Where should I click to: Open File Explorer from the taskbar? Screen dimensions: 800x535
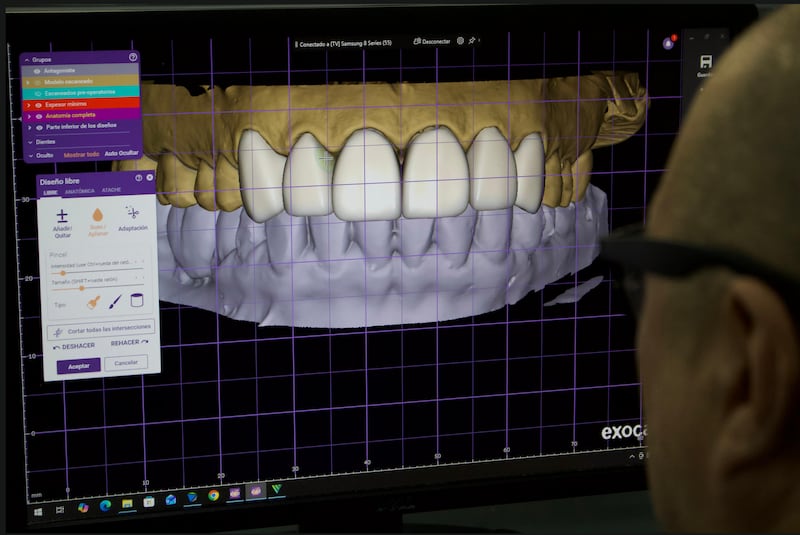pos(127,504)
